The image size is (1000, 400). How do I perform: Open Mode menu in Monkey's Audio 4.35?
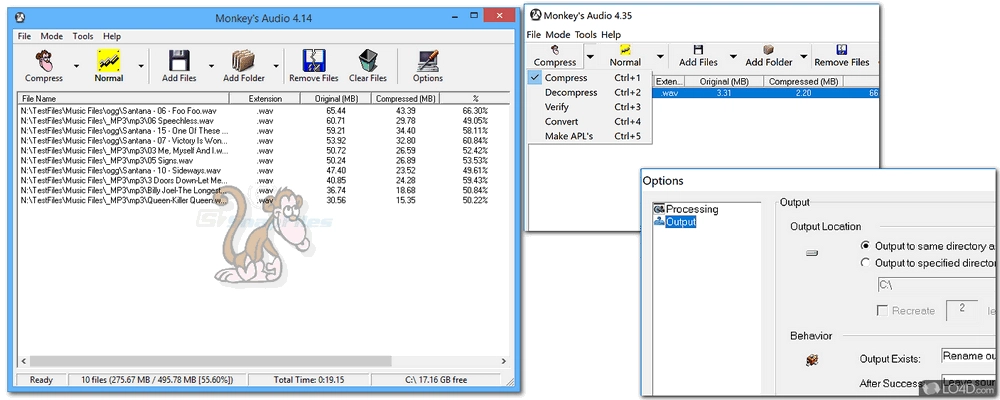click(x=558, y=34)
